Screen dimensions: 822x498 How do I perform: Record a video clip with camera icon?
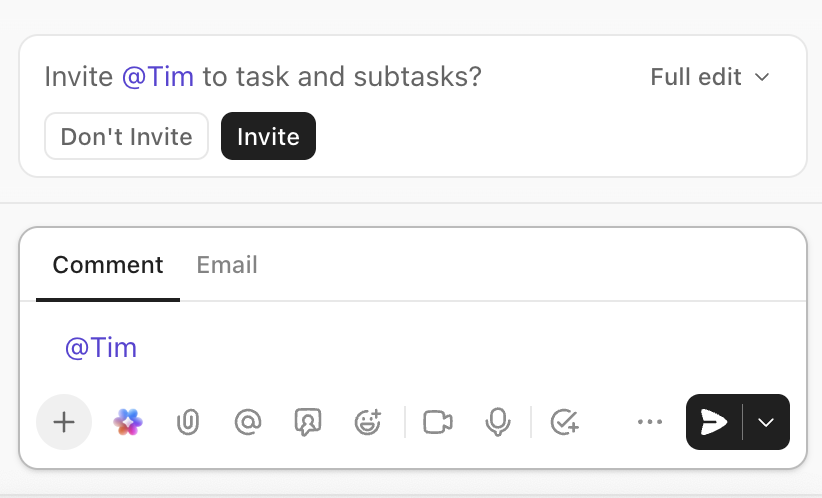438,422
